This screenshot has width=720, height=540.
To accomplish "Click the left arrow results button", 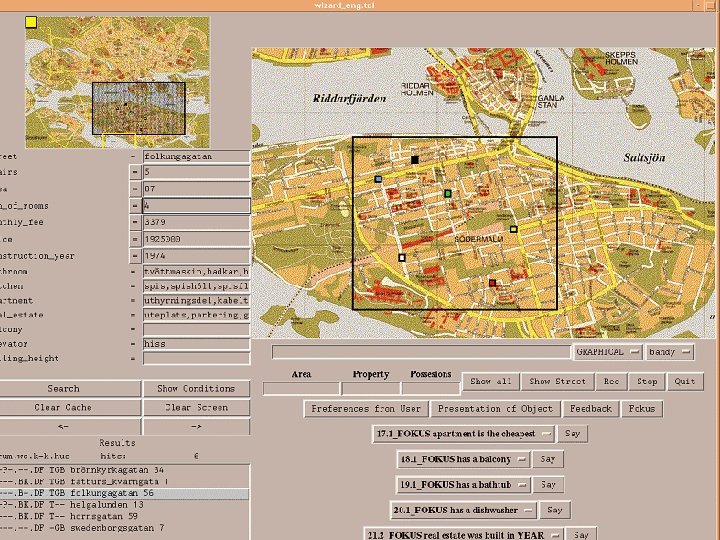I will click(x=70, y=427).
